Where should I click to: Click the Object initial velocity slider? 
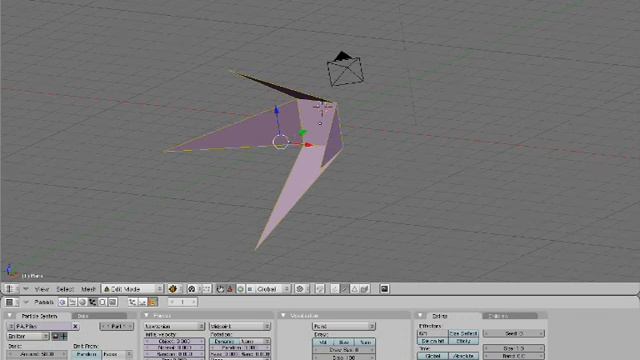(x=174, y=341)
